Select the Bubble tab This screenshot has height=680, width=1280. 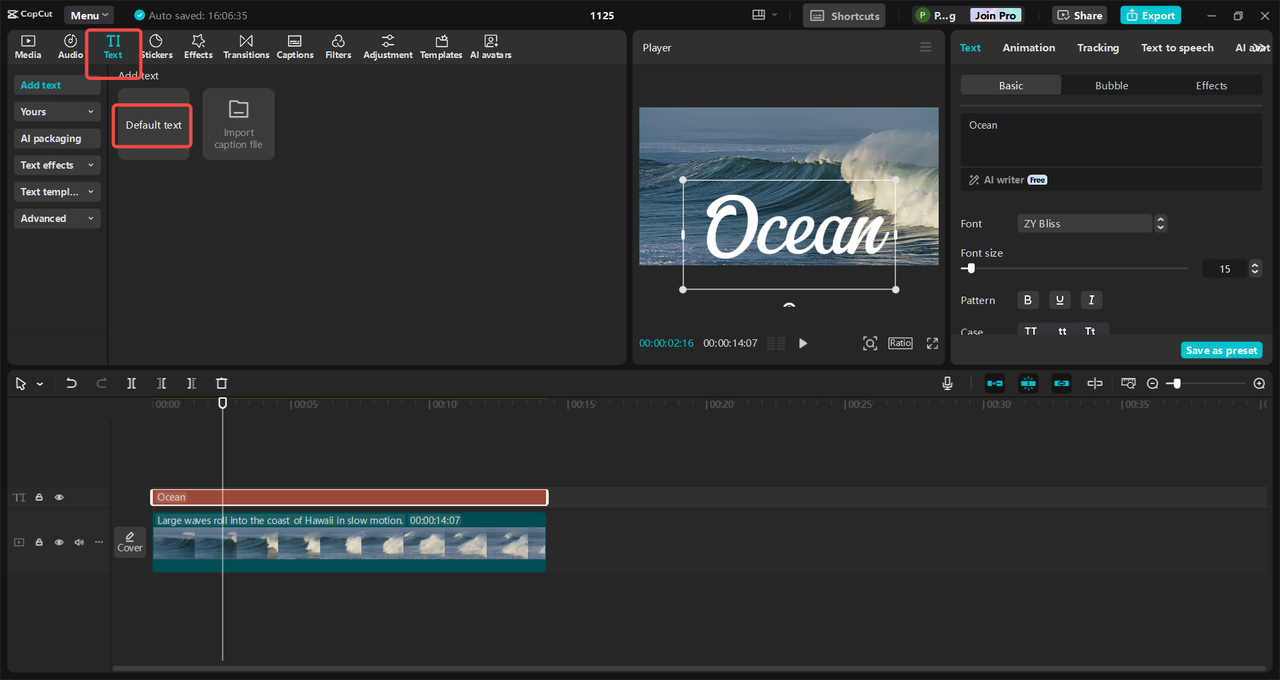1111,86
